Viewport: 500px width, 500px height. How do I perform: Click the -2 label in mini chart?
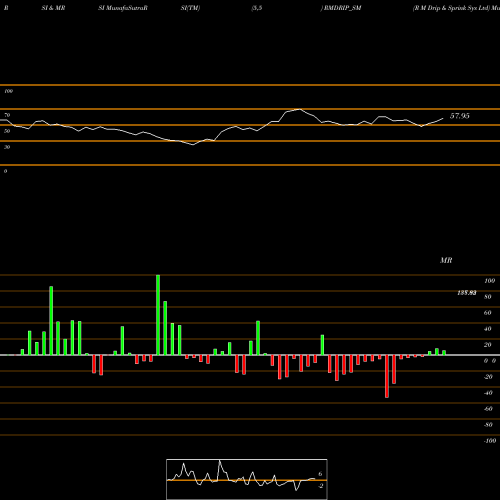tap(320, 486)
